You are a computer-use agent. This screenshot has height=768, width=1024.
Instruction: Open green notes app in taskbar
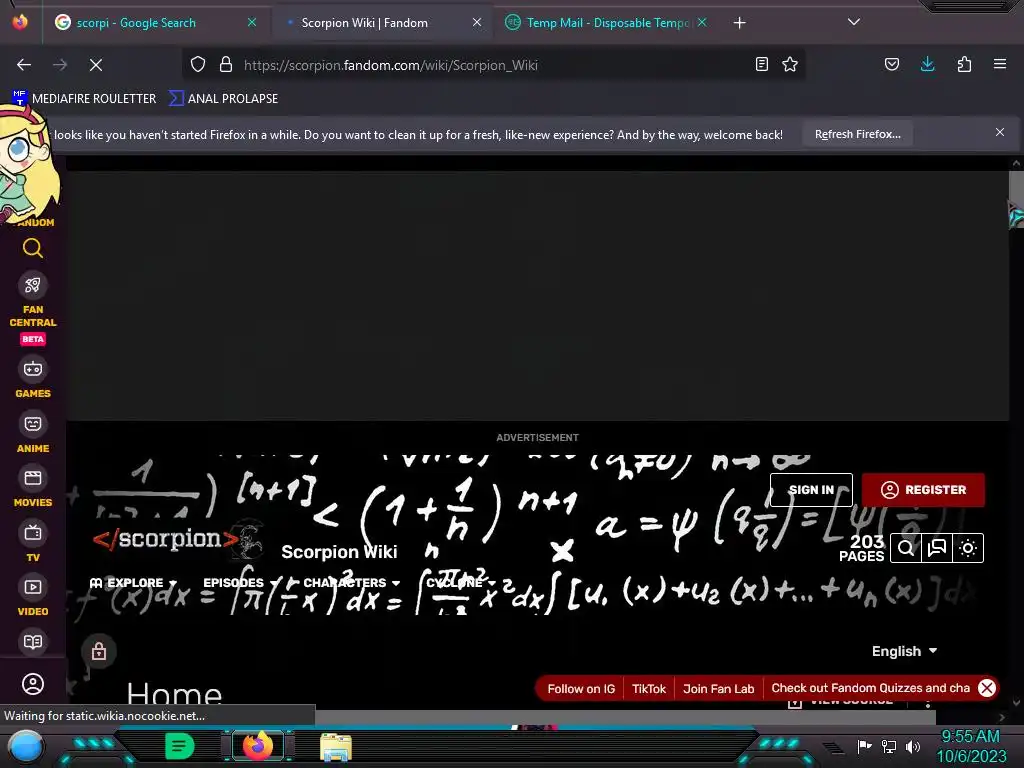[179, 746]
